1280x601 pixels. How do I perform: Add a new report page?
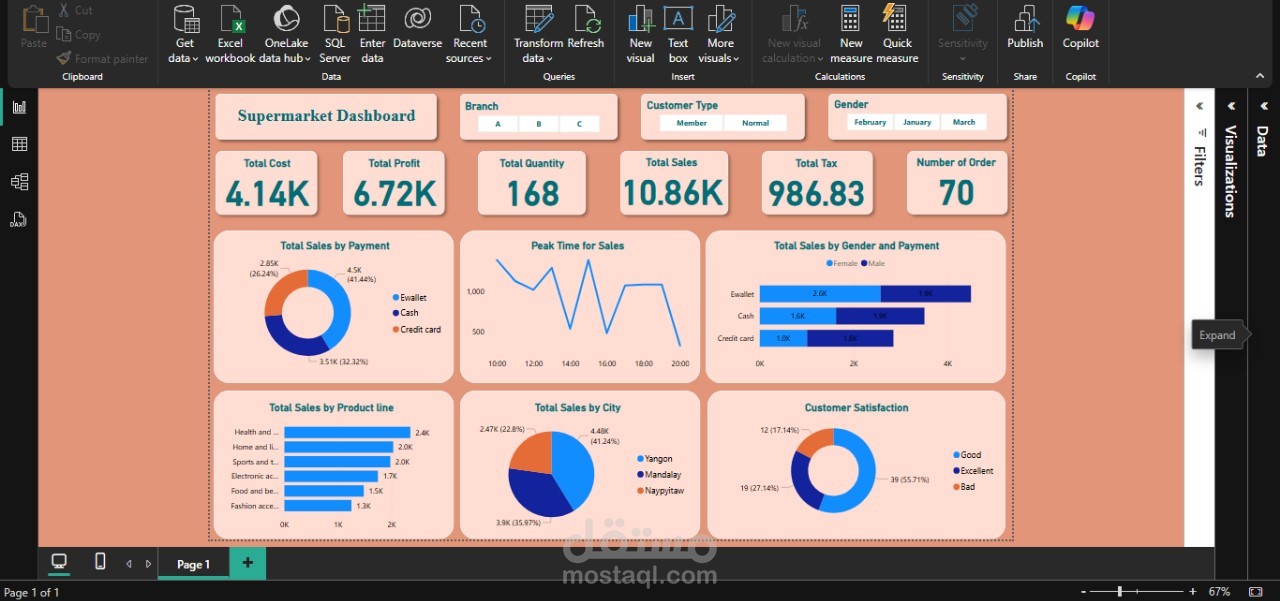point(247,563)
